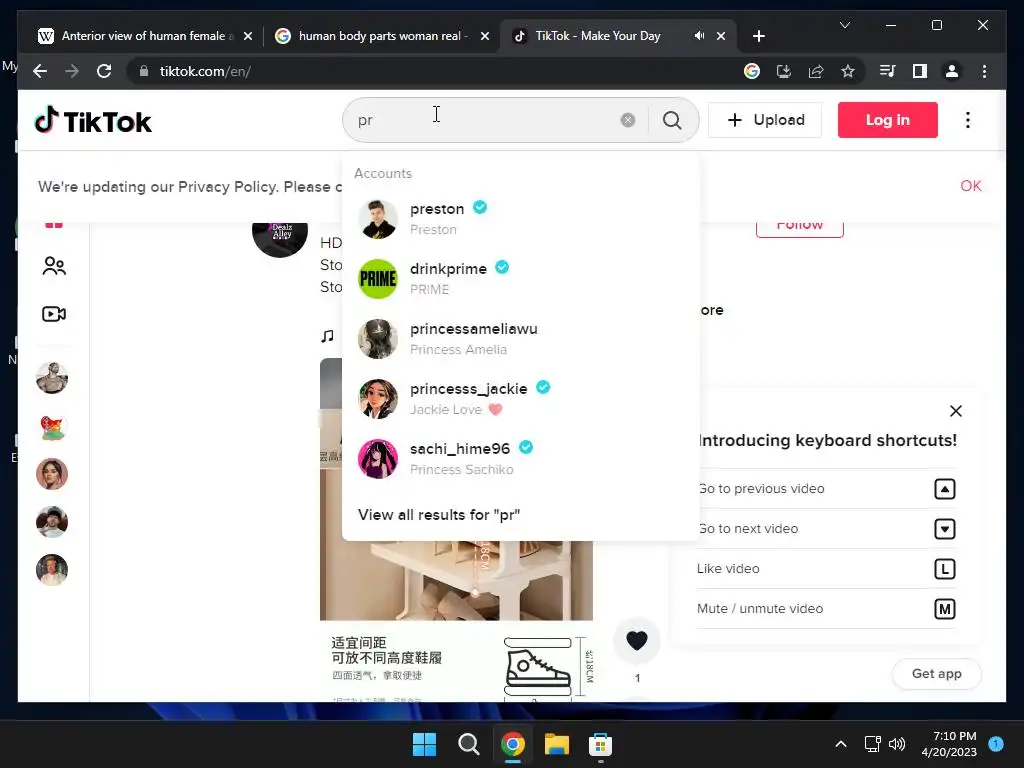Mute the TikTok tab audio icon
1024x768 pixels.
pyautogui.click(x=699, y=36)
